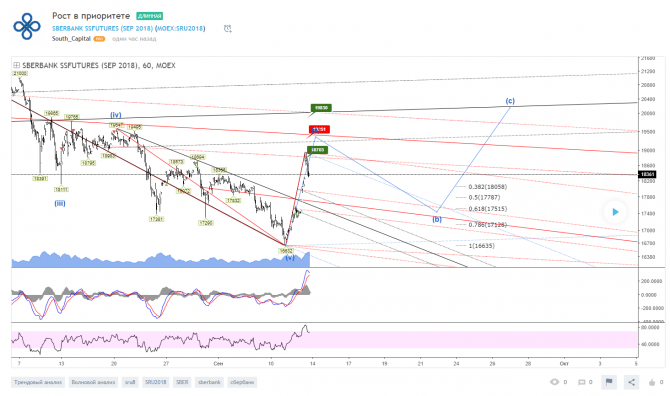Click the Окт date label on time axis
The image size is (670, 396).
(564, 364)
